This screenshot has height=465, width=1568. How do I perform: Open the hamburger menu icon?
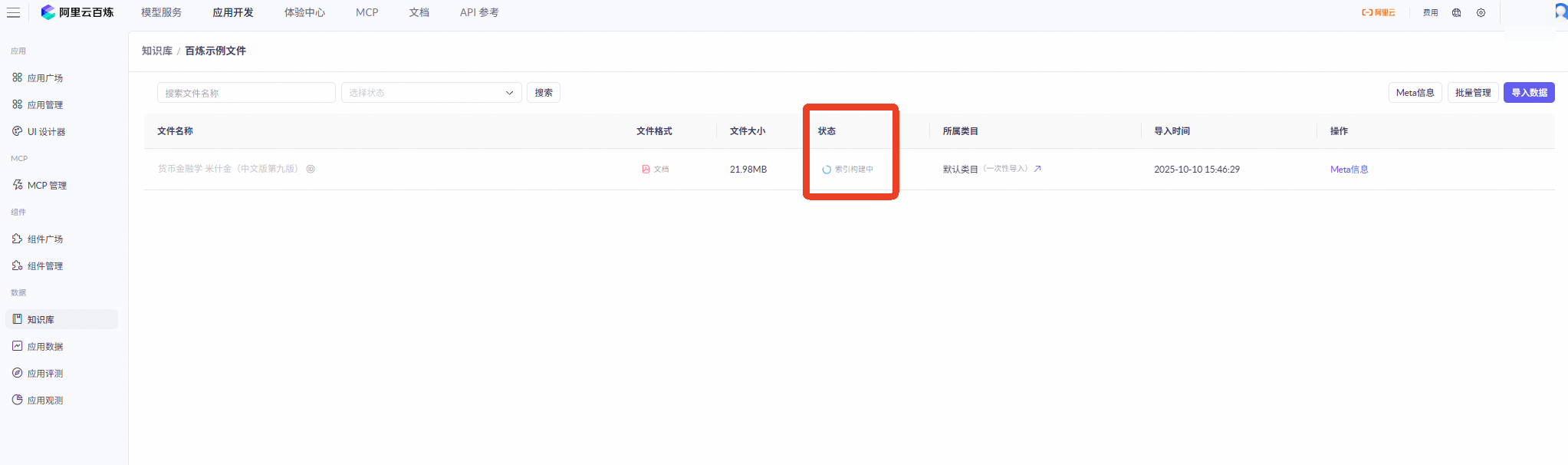(13, 13)
